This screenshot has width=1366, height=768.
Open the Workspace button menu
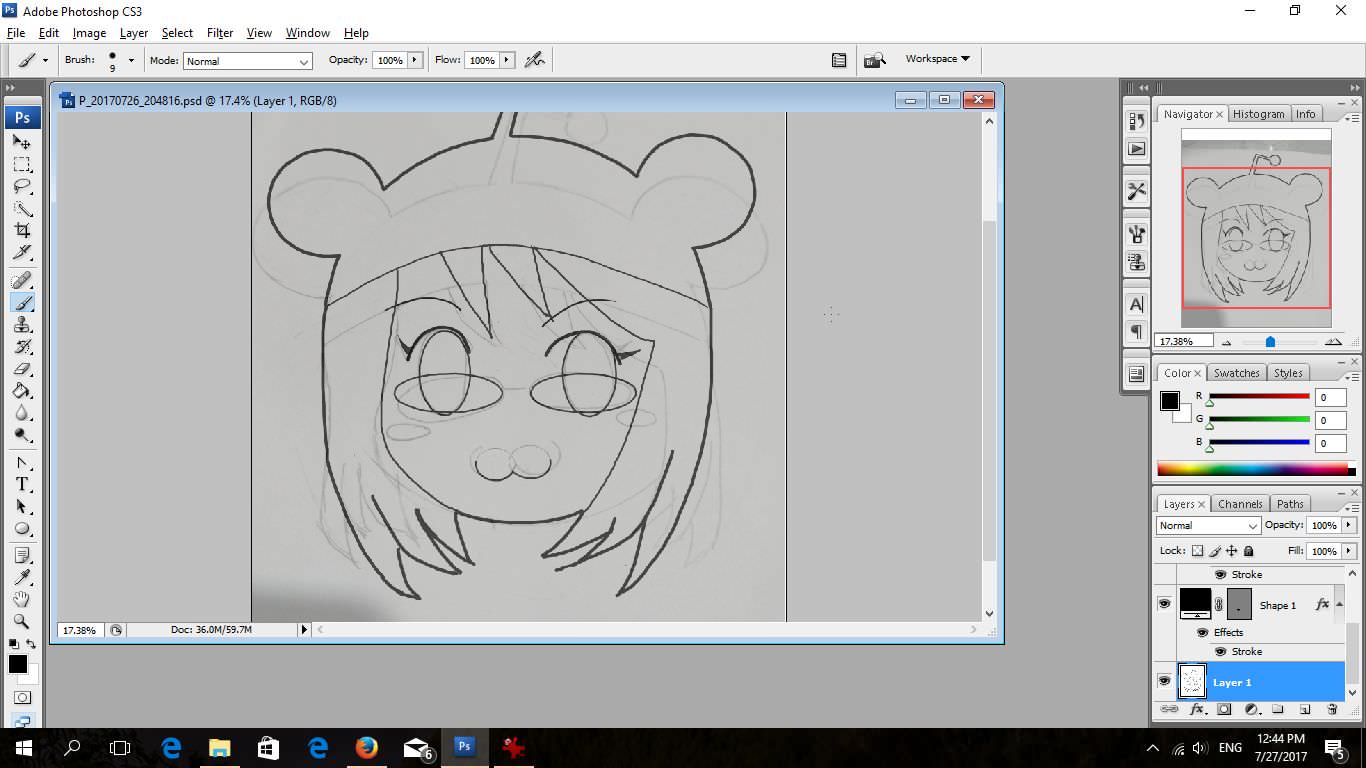tap(937, 59)
